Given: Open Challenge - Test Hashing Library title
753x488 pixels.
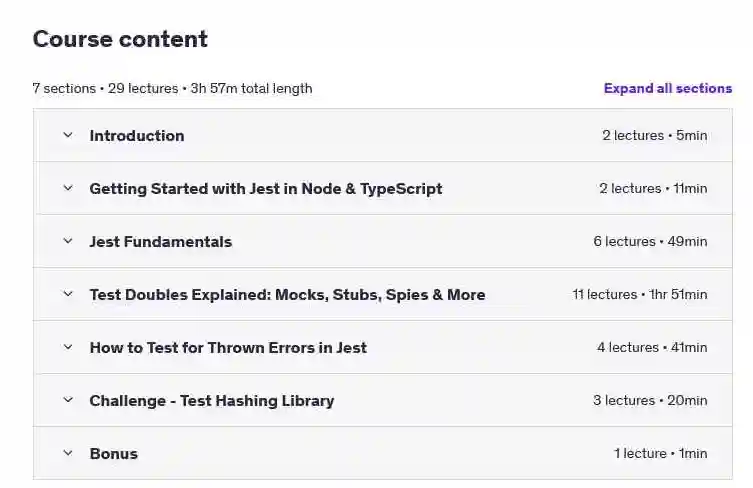Looking at the screenshot, I should pos(212,401).
